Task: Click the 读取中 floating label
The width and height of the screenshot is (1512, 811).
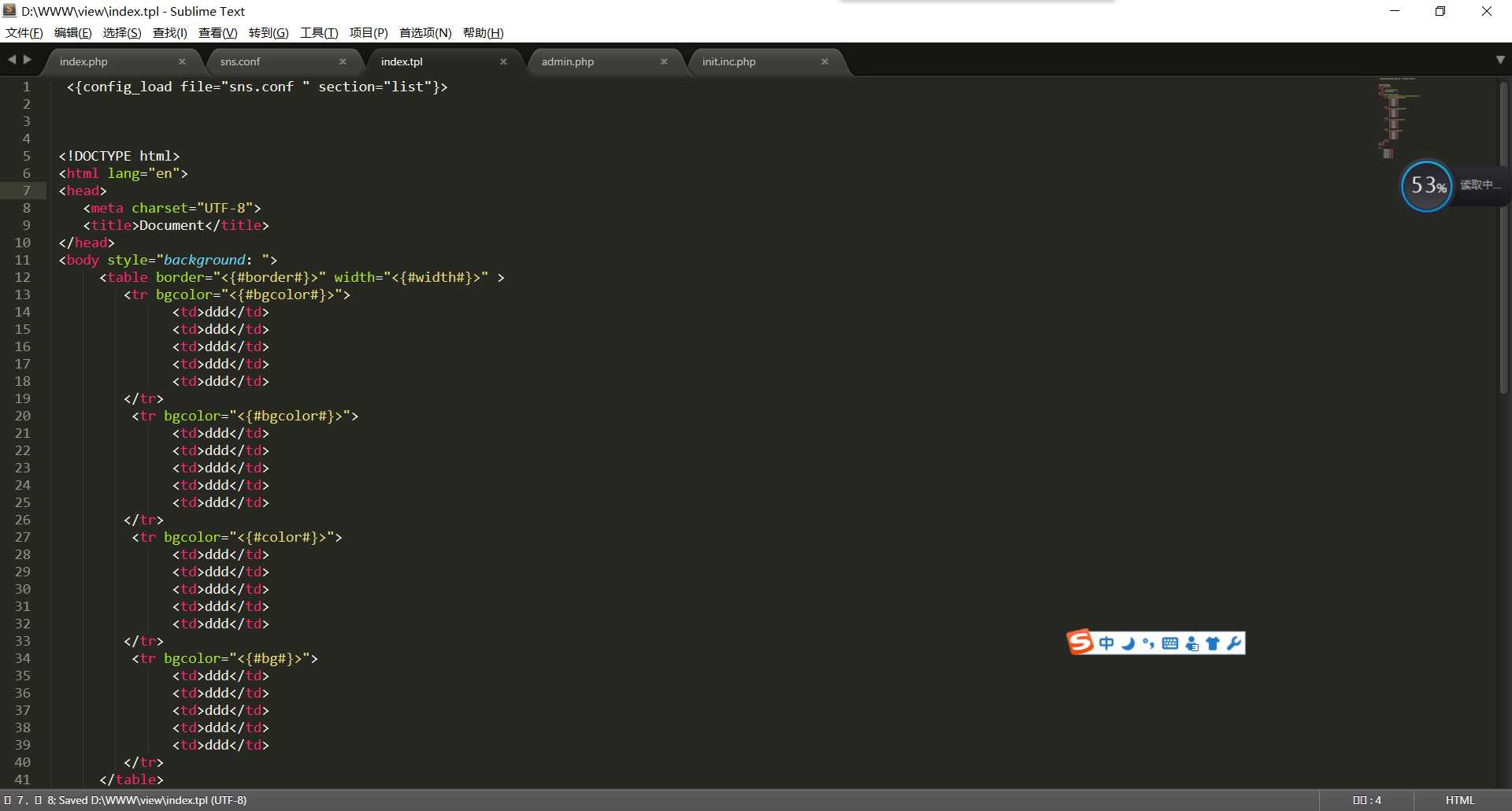Action: (1480, 185)
